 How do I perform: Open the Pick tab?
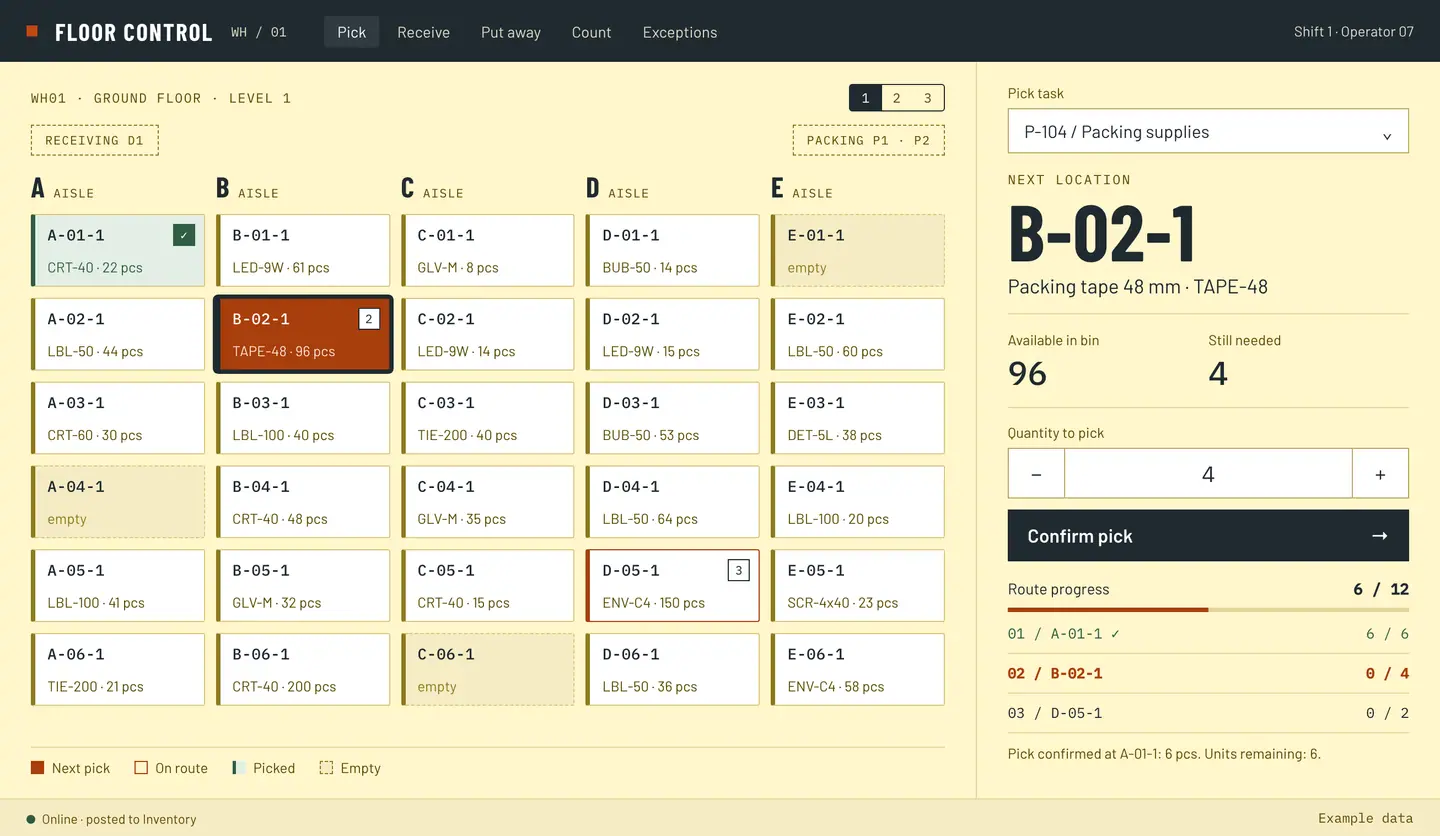pyautogui.click(x=352, y=32)
